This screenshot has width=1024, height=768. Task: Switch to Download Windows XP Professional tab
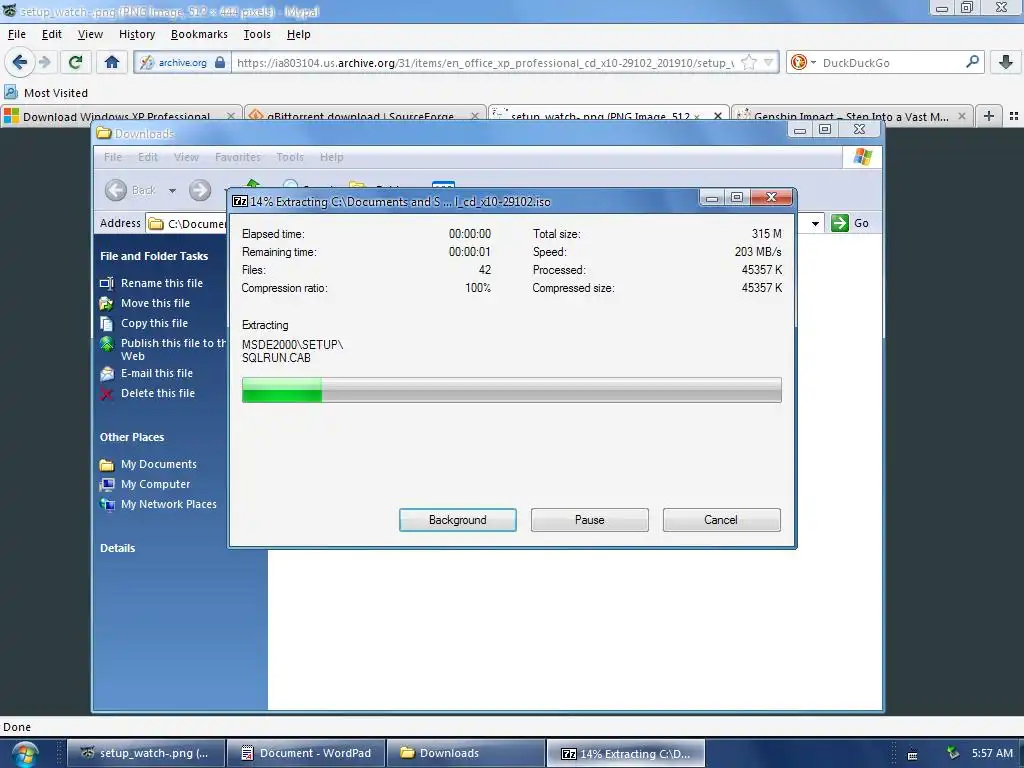click(121, 116)
